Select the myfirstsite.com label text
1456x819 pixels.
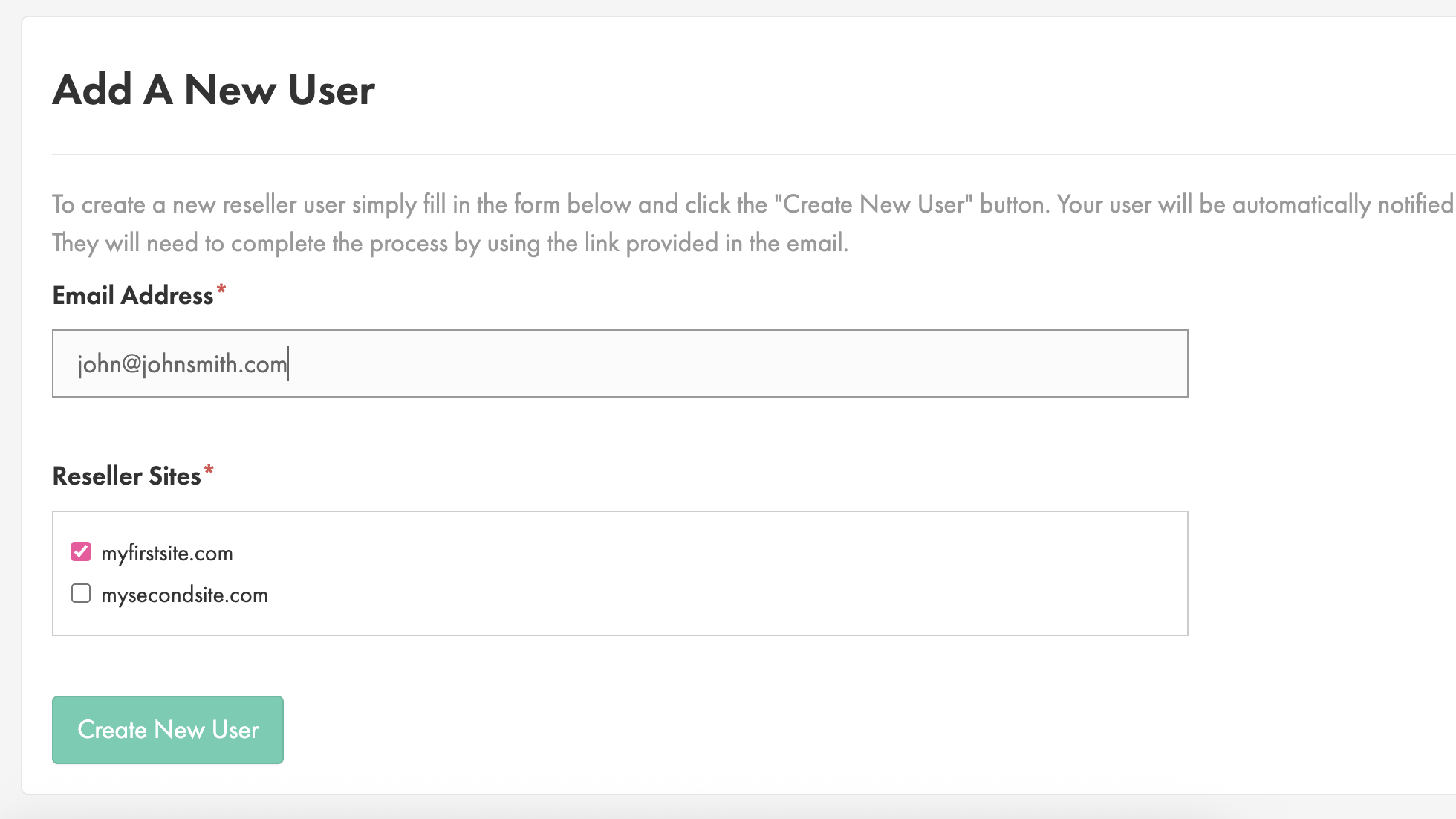point(167,554)
